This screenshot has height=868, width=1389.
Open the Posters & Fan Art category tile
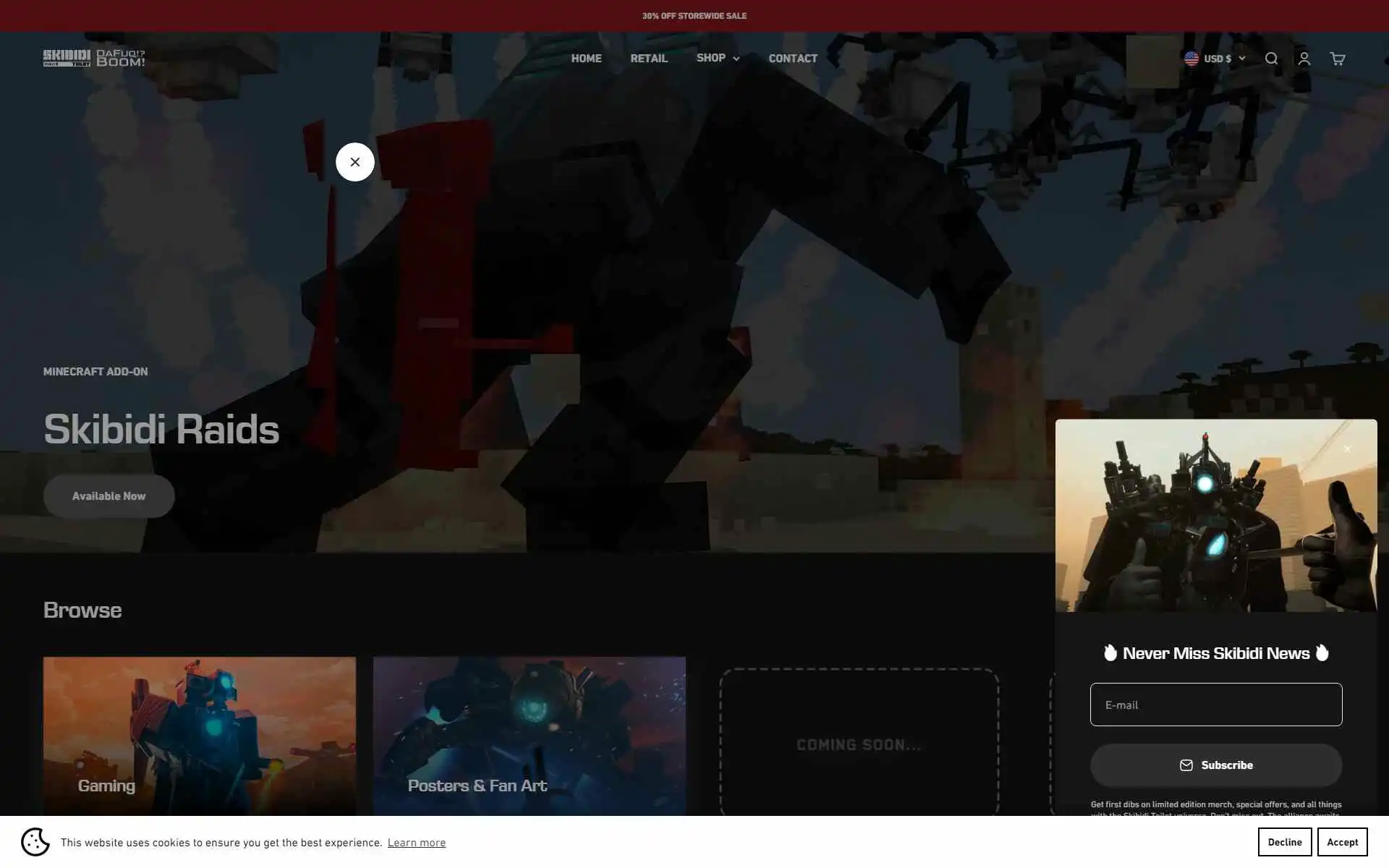(x=529, y=736)
